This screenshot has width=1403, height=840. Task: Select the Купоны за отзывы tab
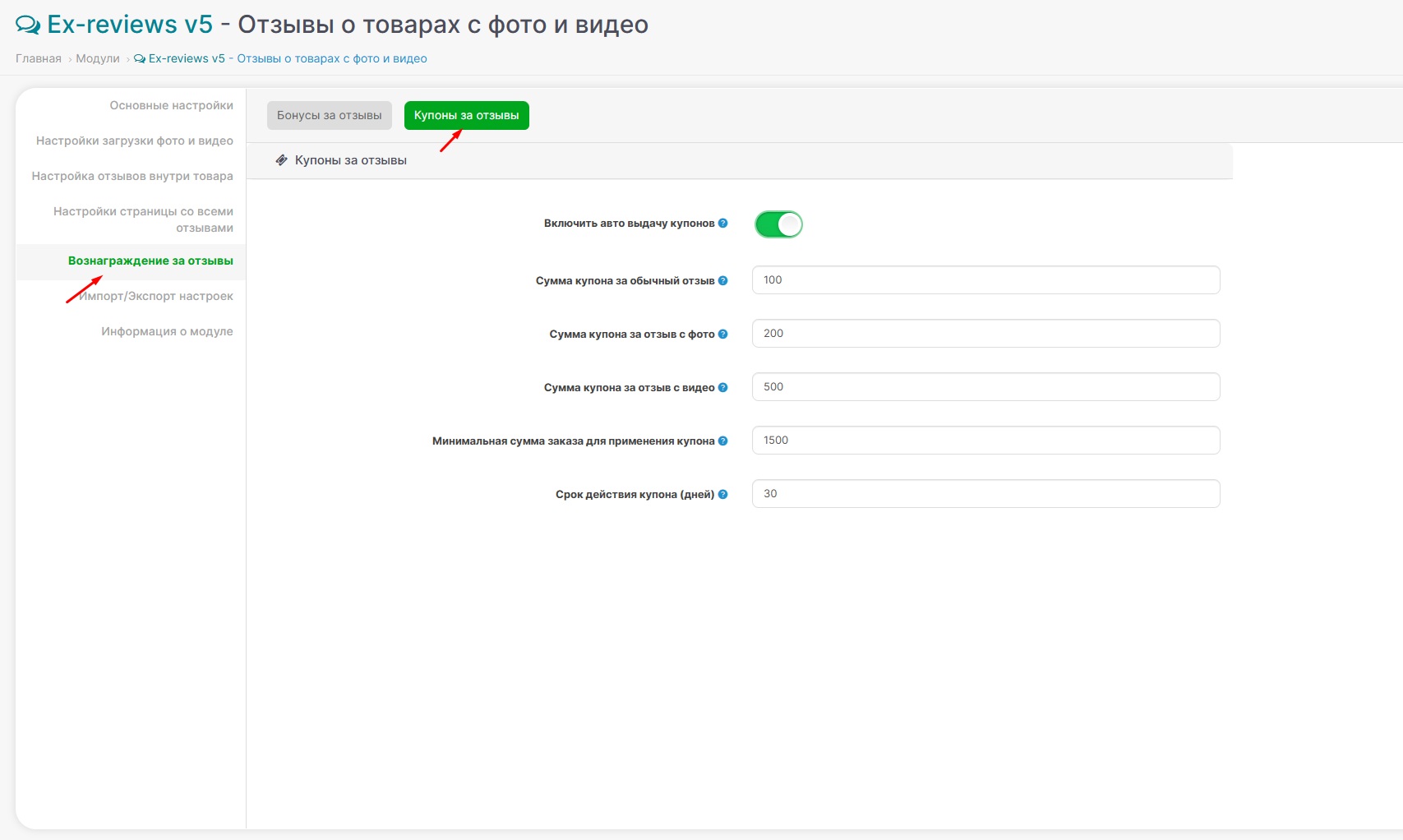coord(466,116)
